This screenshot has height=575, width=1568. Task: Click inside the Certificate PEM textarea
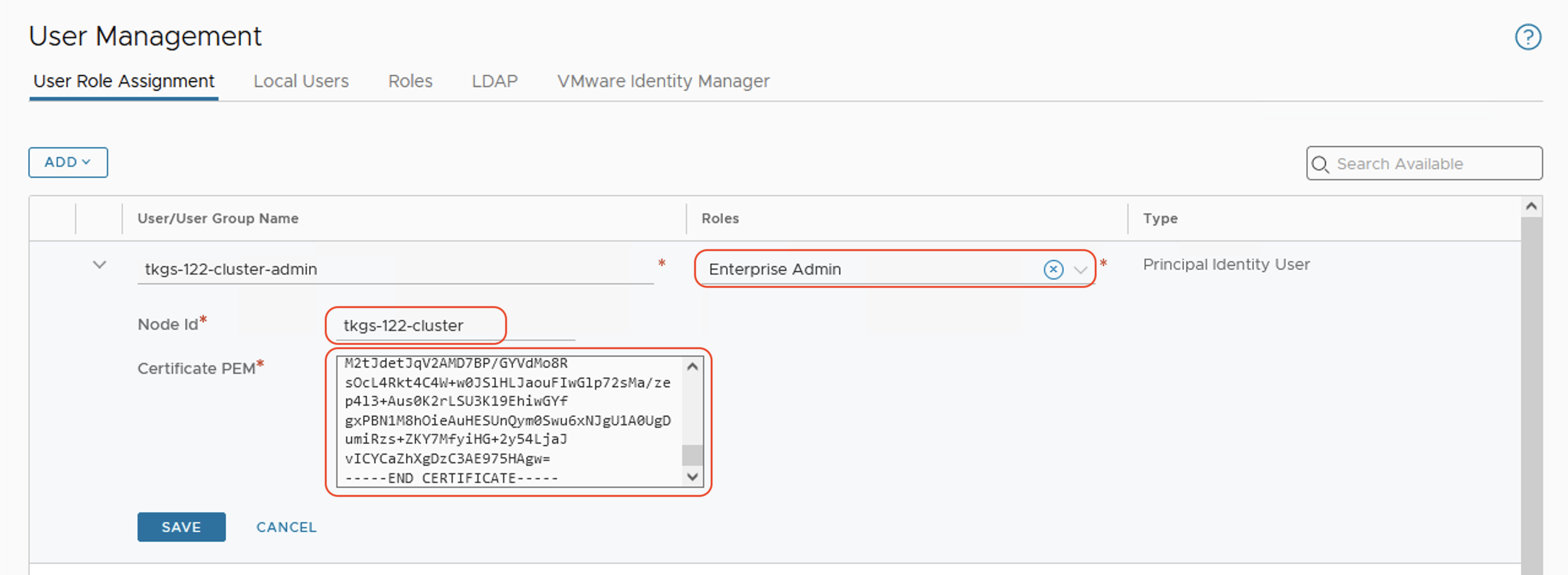tap(509, 421)
